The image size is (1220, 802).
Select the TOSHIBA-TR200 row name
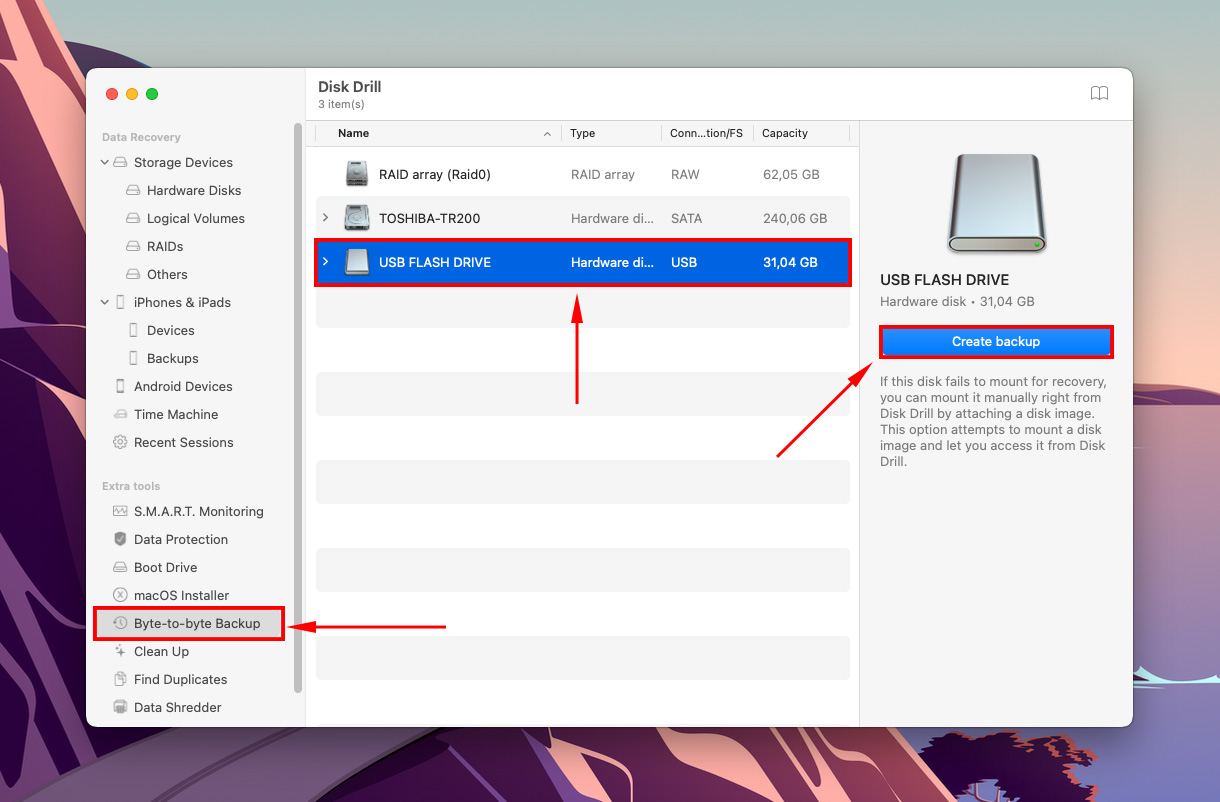click(430, 218)
